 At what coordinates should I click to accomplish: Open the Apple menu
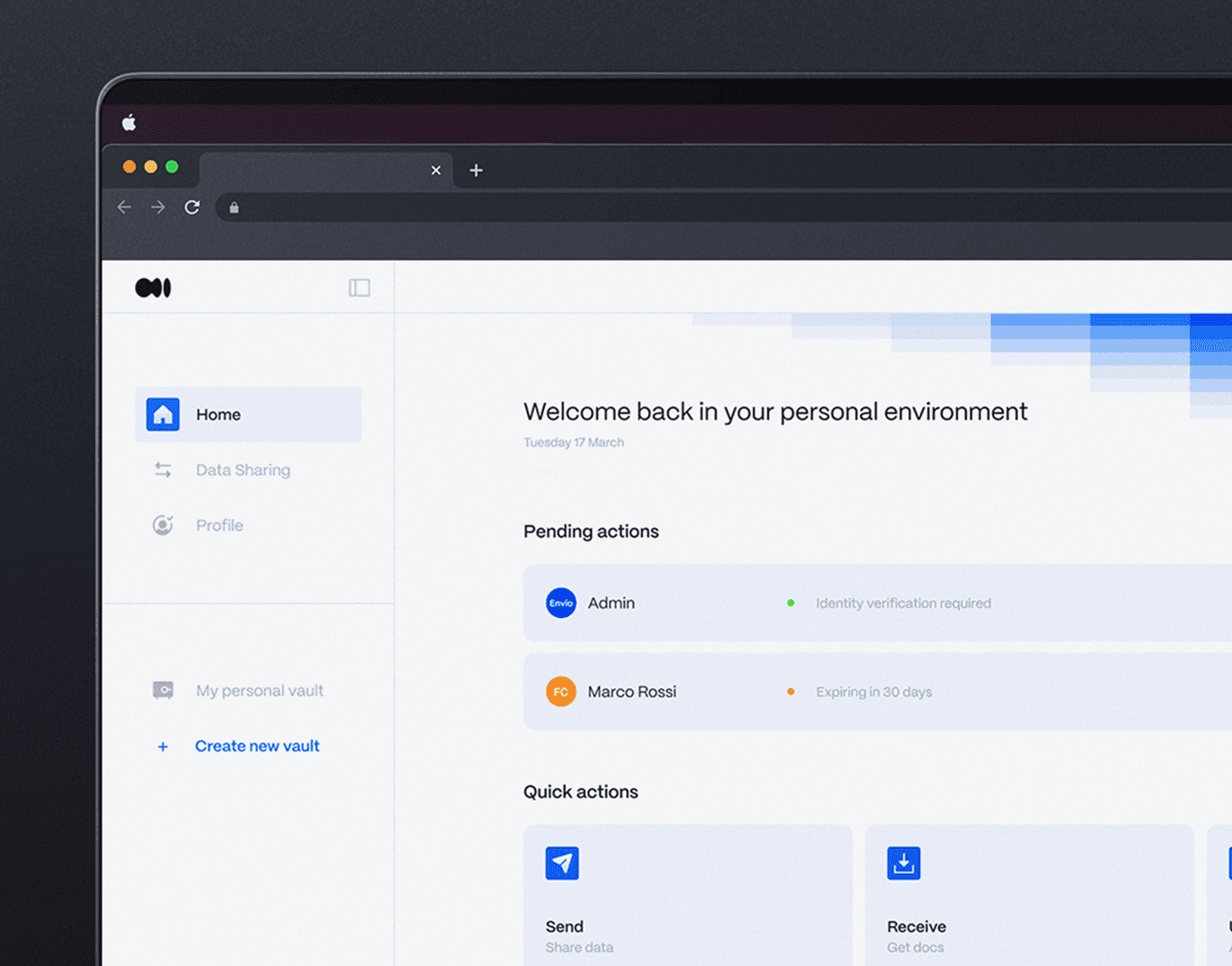(129, 123)
